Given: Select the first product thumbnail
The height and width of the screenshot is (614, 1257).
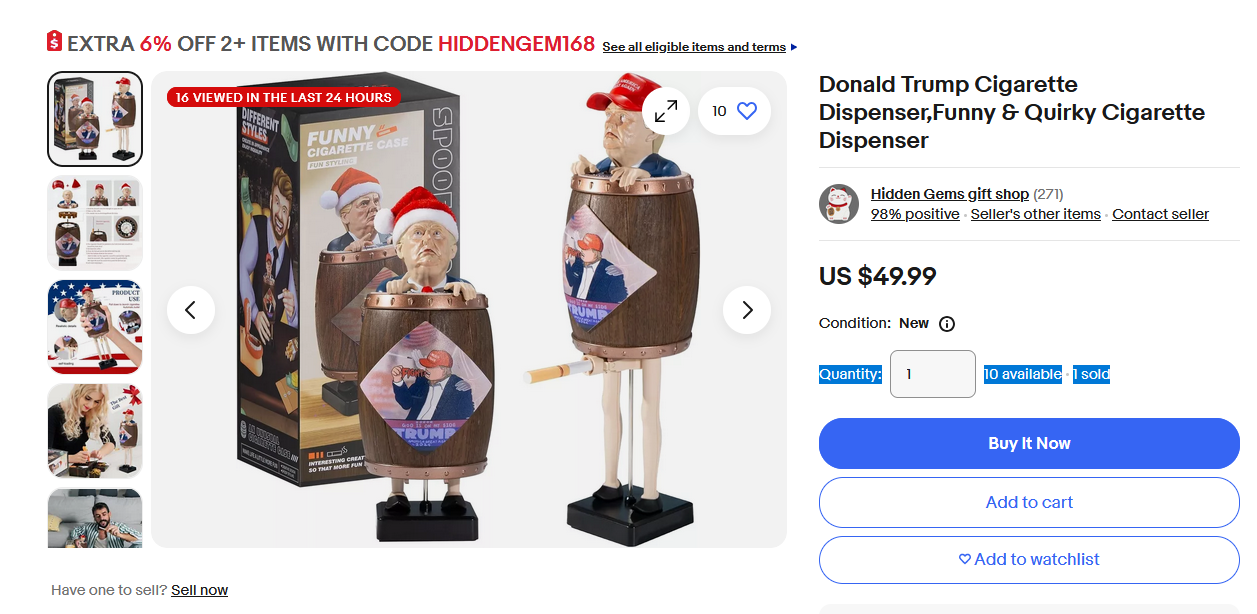Looking at the screenshot, I should 95,119.
